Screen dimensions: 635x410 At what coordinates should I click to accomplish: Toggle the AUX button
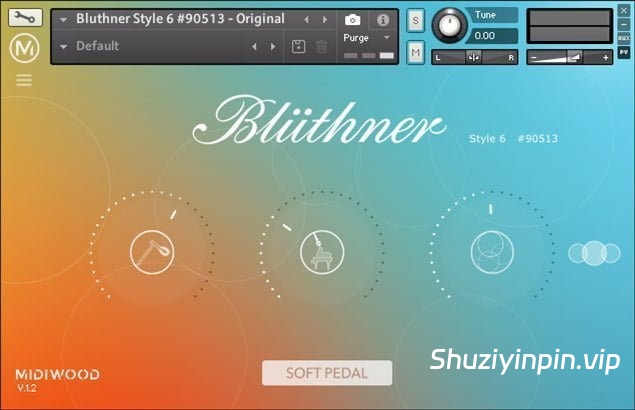click(624, 38)
